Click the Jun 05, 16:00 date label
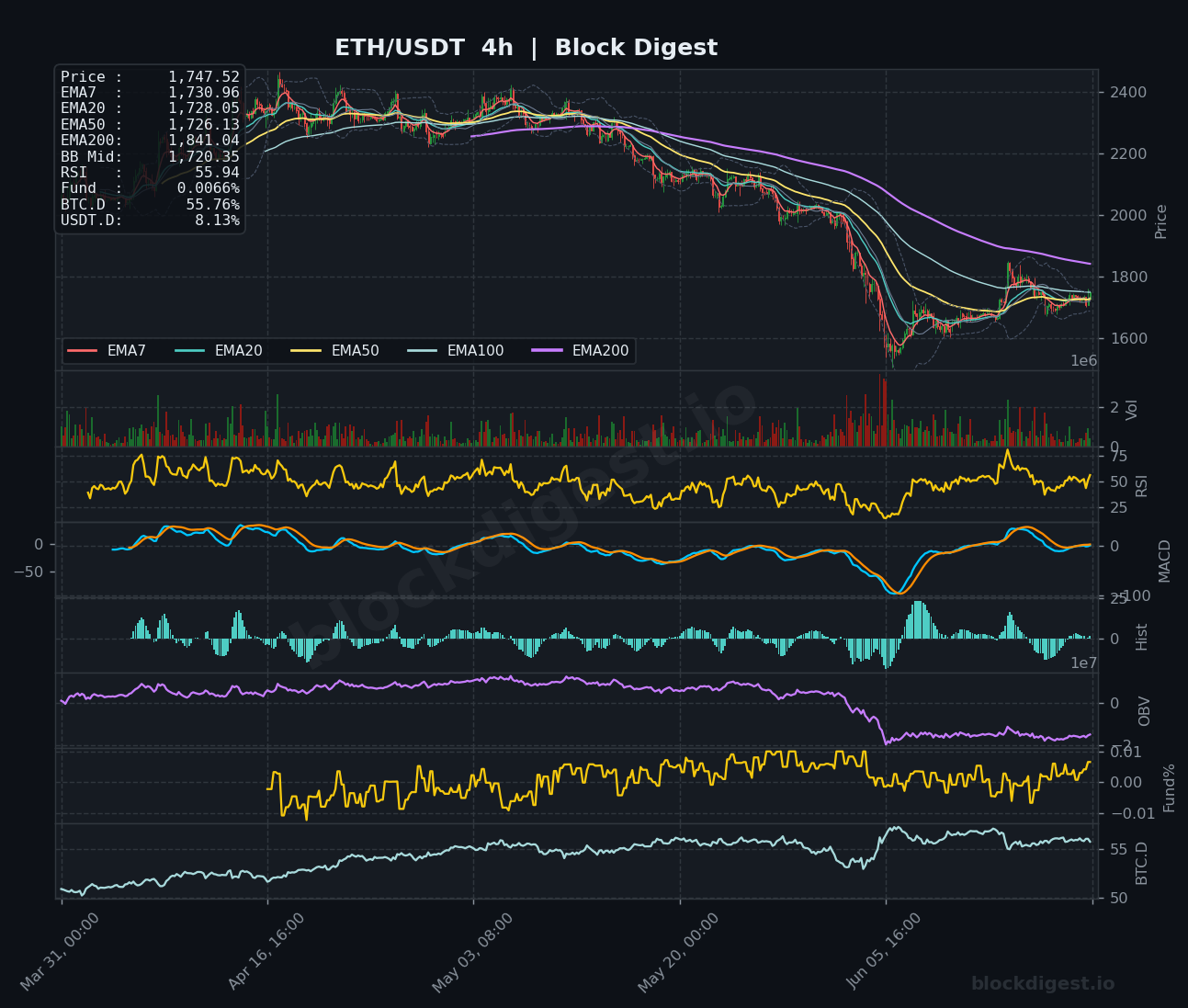The height and width of the screenshot is (1008, 1188). 885,952
